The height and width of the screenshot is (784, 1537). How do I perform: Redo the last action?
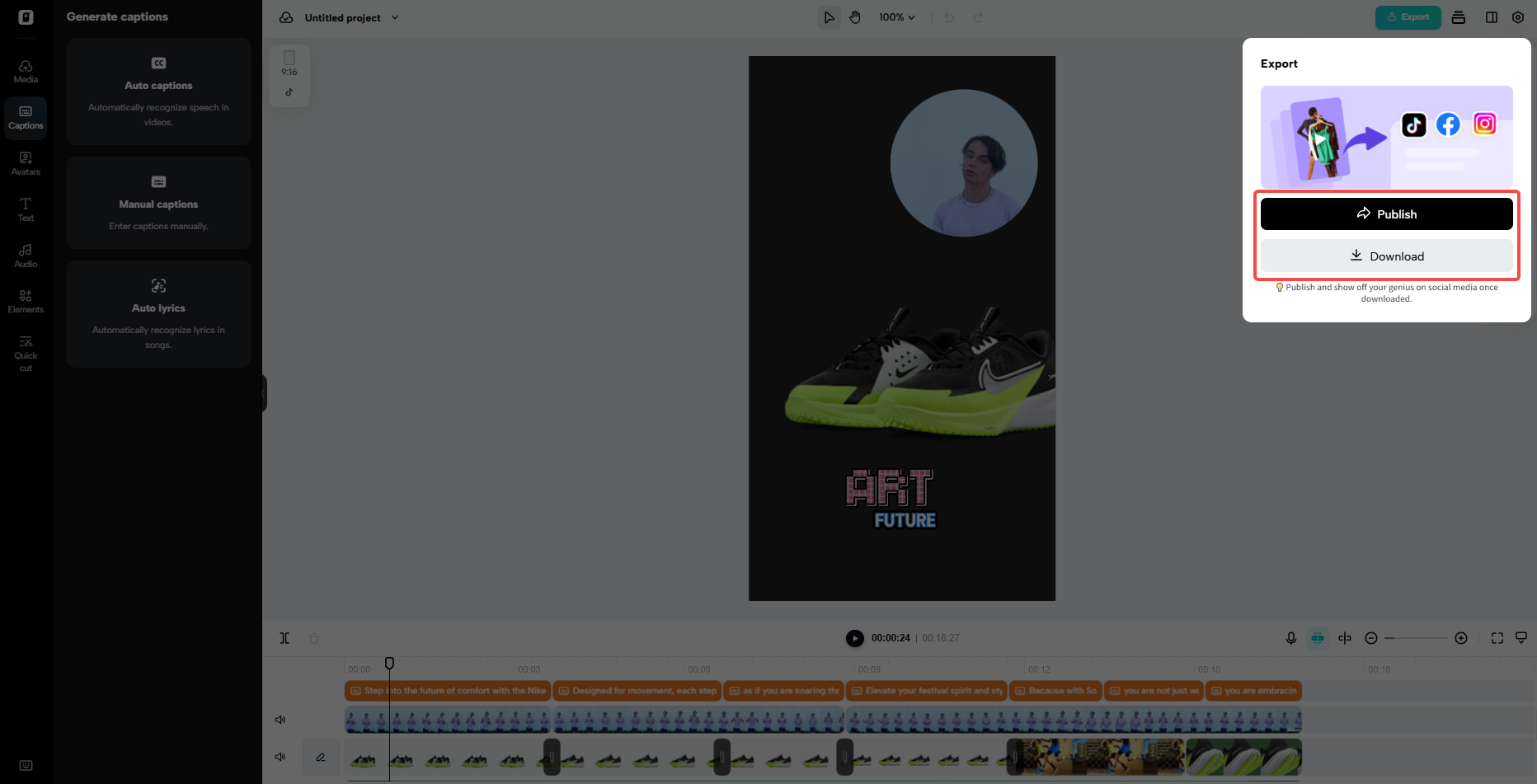click(x=978, y=17)
